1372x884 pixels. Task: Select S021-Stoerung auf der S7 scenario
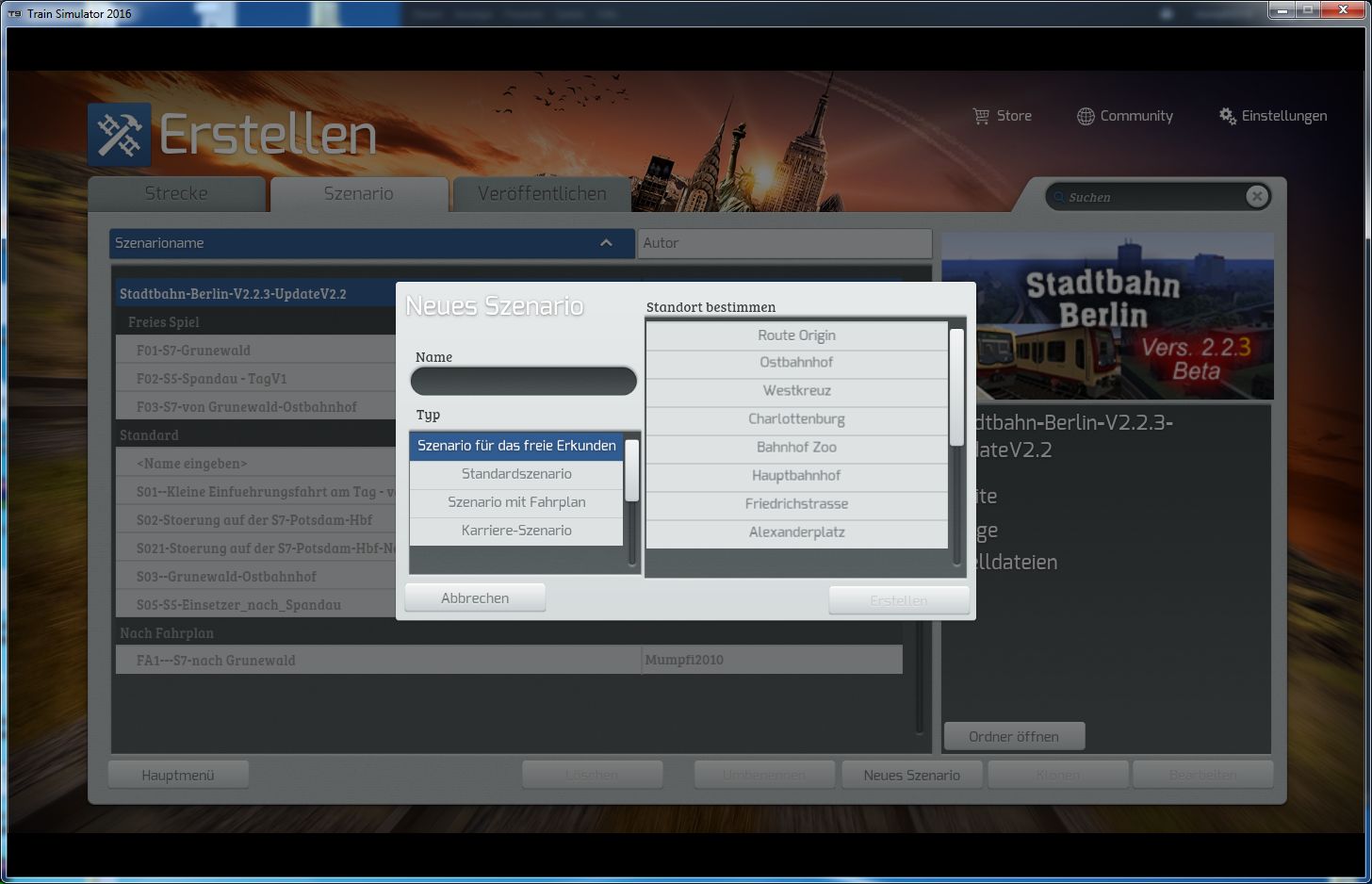[255, 548]
